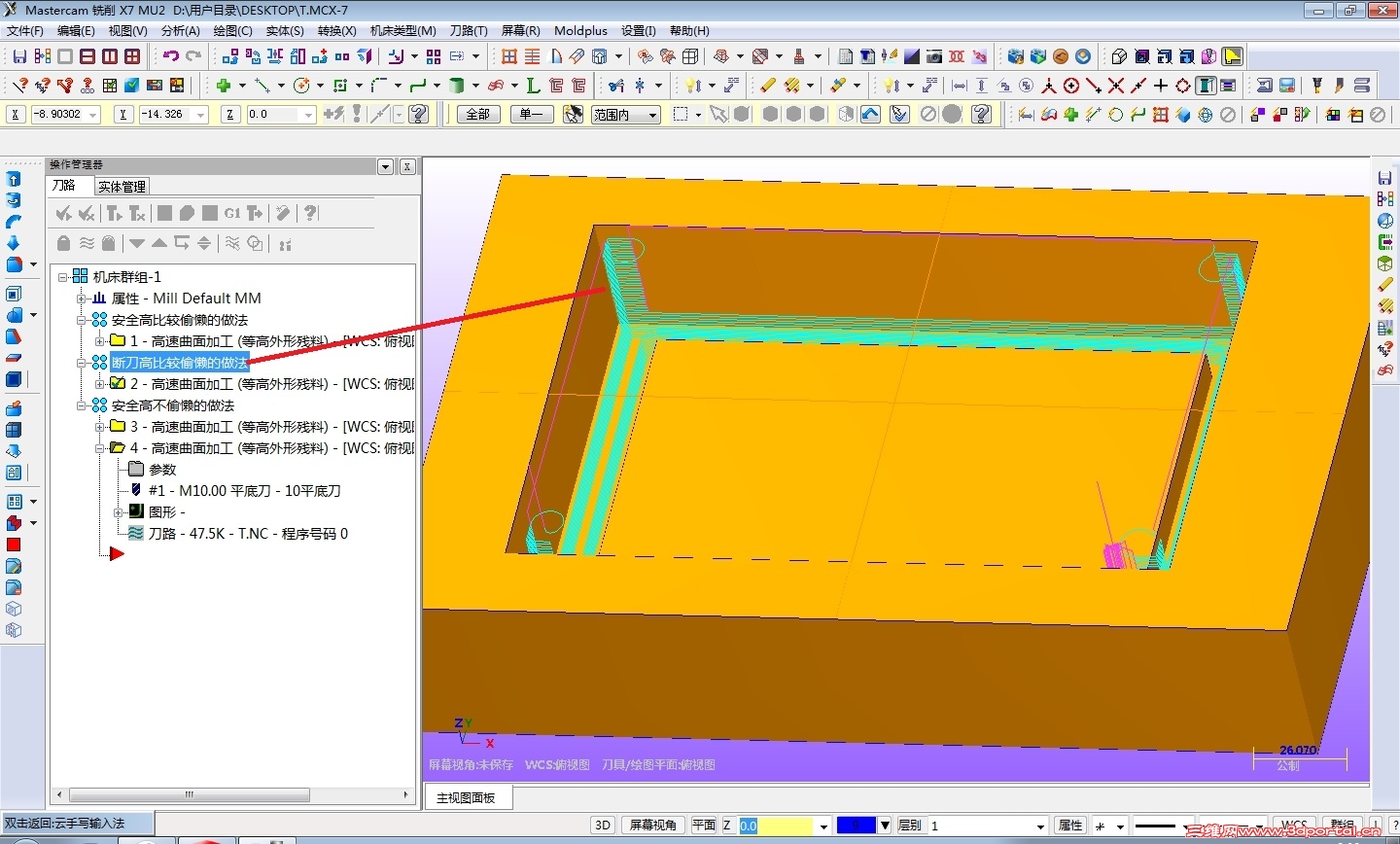This screenshot has height=844, width=1400.
Task: Click the AutoCursor help question mark icon
Action: coord(419,115)
